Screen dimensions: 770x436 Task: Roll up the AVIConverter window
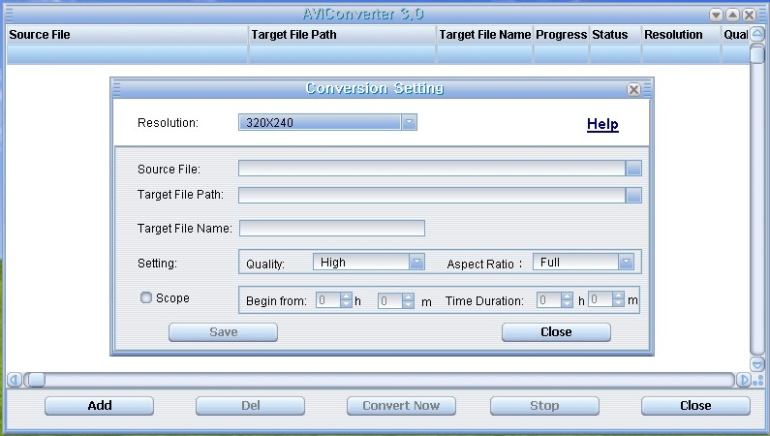[x=732, y=15]
